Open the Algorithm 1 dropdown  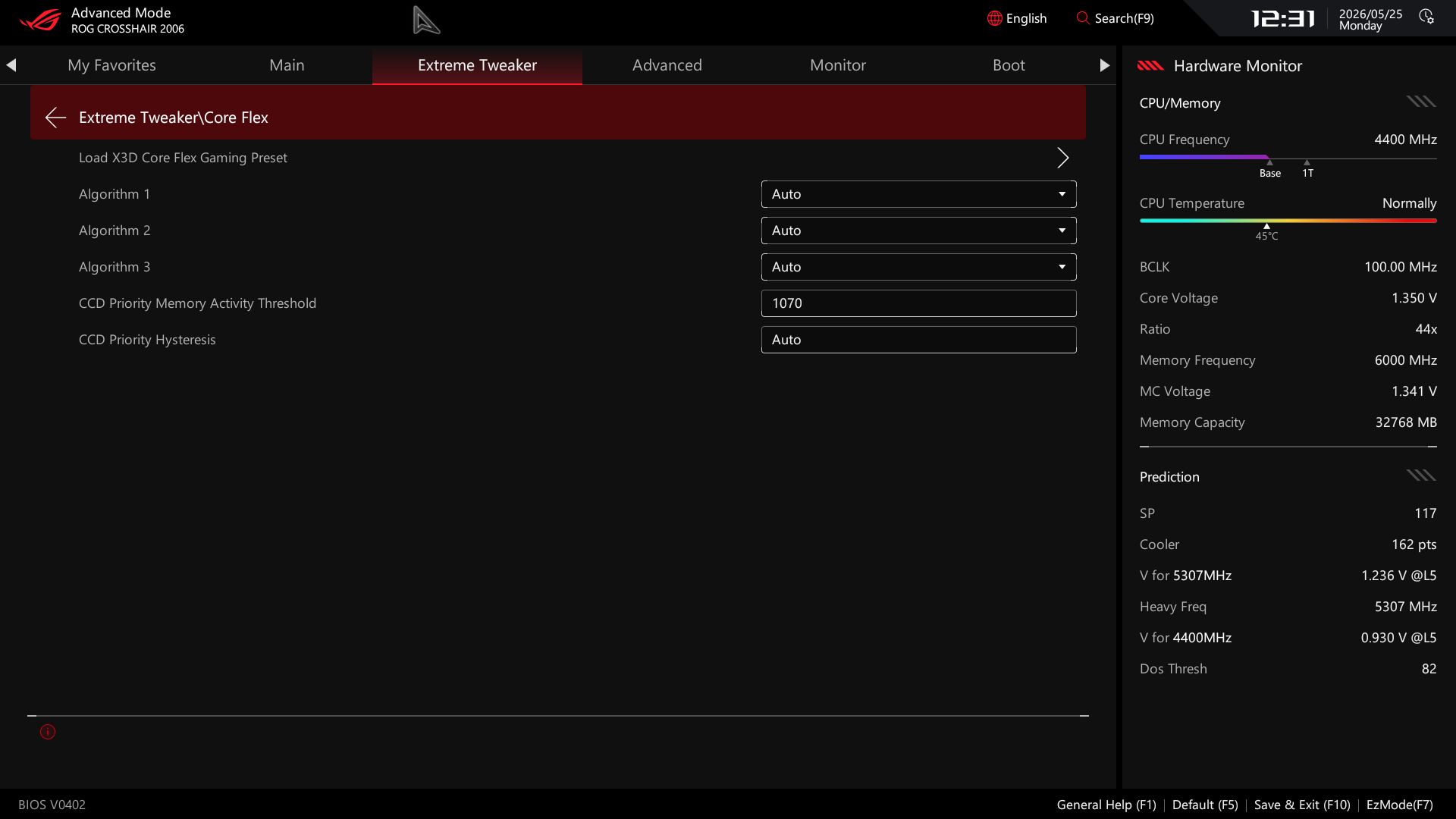pos(918,194)
